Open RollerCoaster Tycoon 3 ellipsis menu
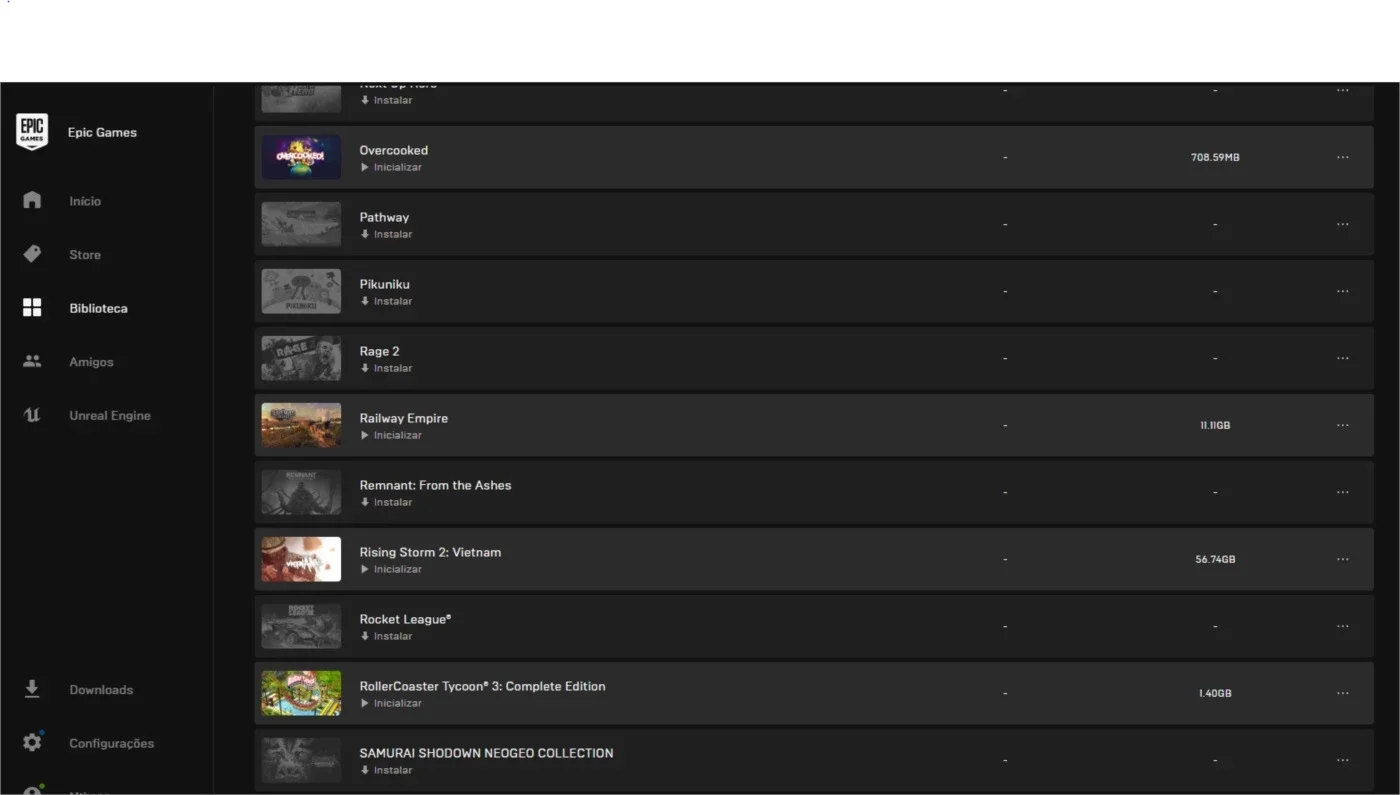The height and width of the screenshot is (795, 1400). point(1342,693)
